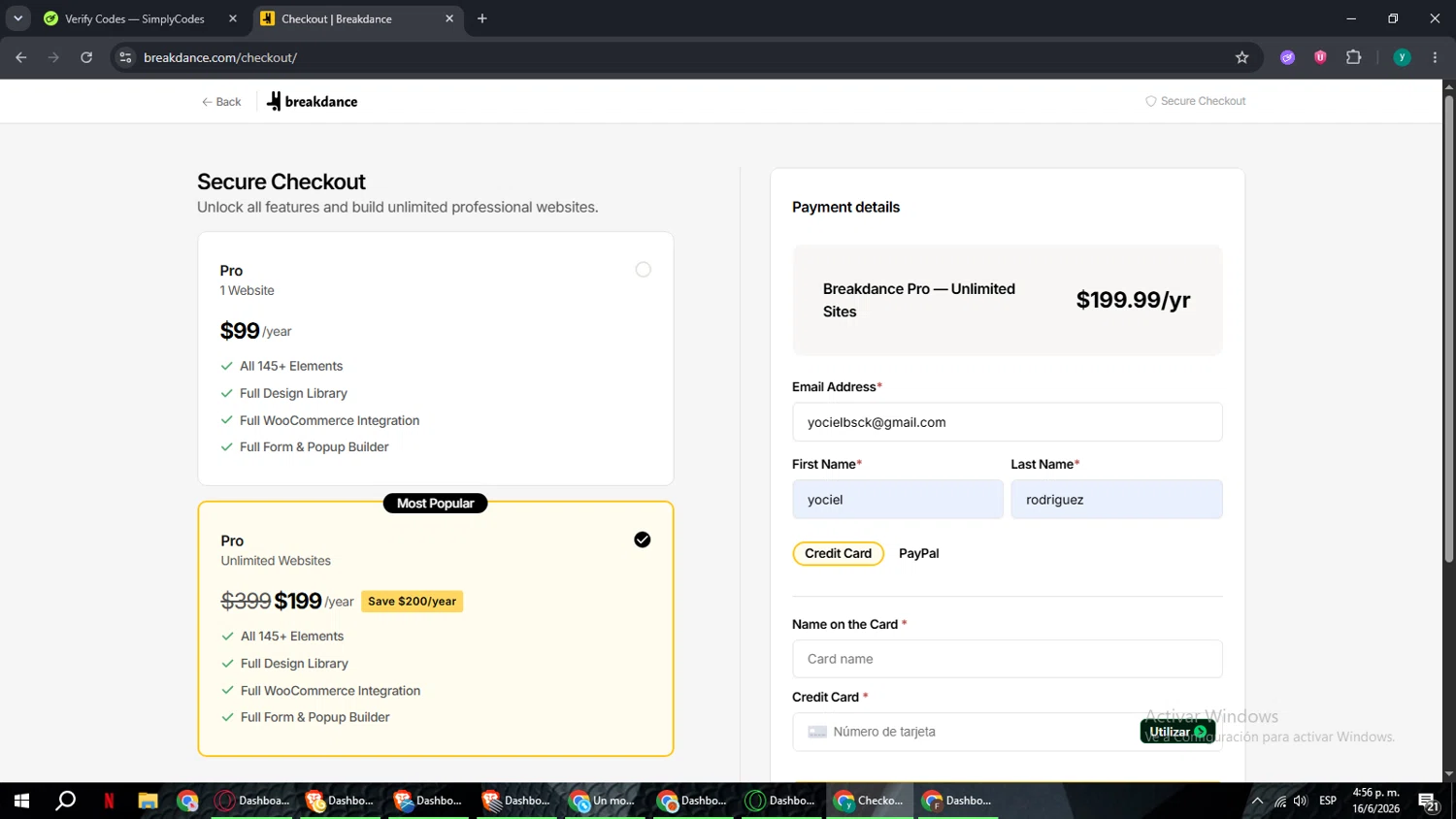Choose PayPal payment method
This screenshot has height=819, width=1456.
click(918, 553)
